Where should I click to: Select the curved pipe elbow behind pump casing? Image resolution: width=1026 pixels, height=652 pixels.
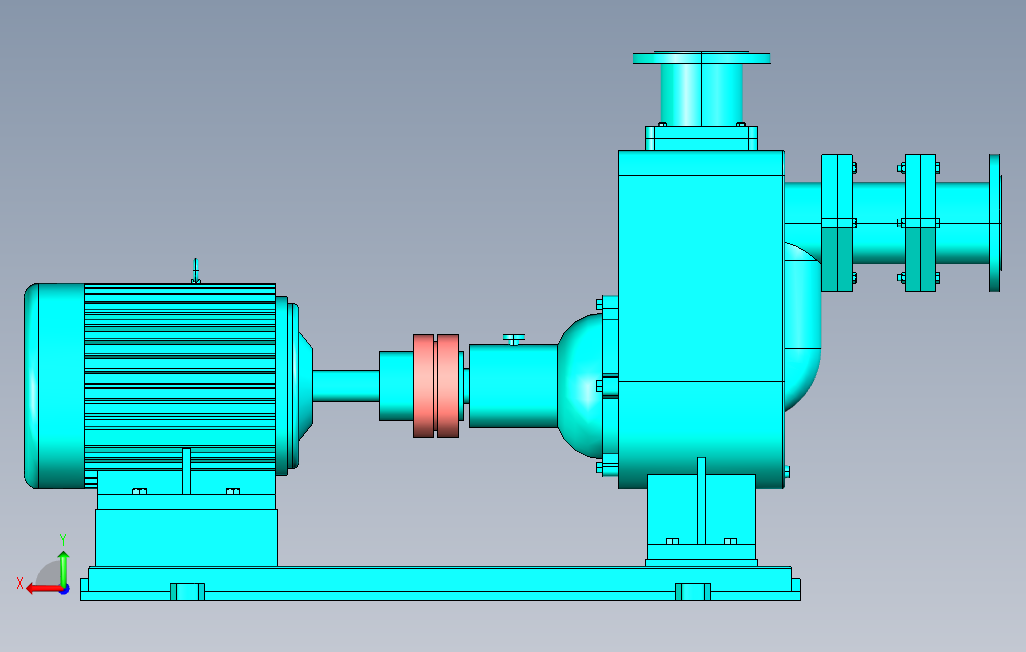[803, 327]
